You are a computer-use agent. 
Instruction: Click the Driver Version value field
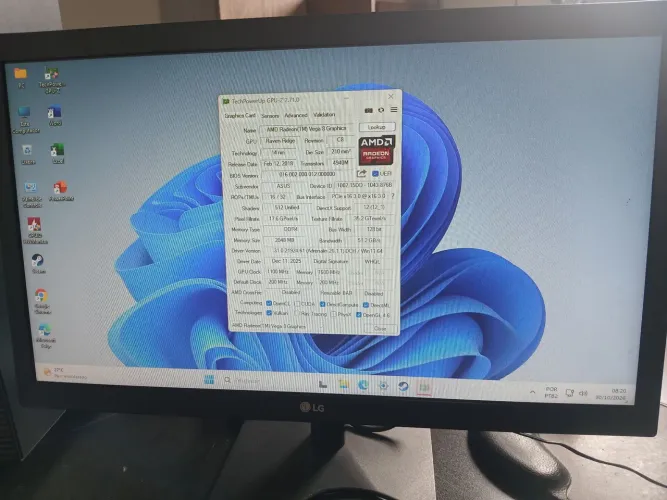328,251
